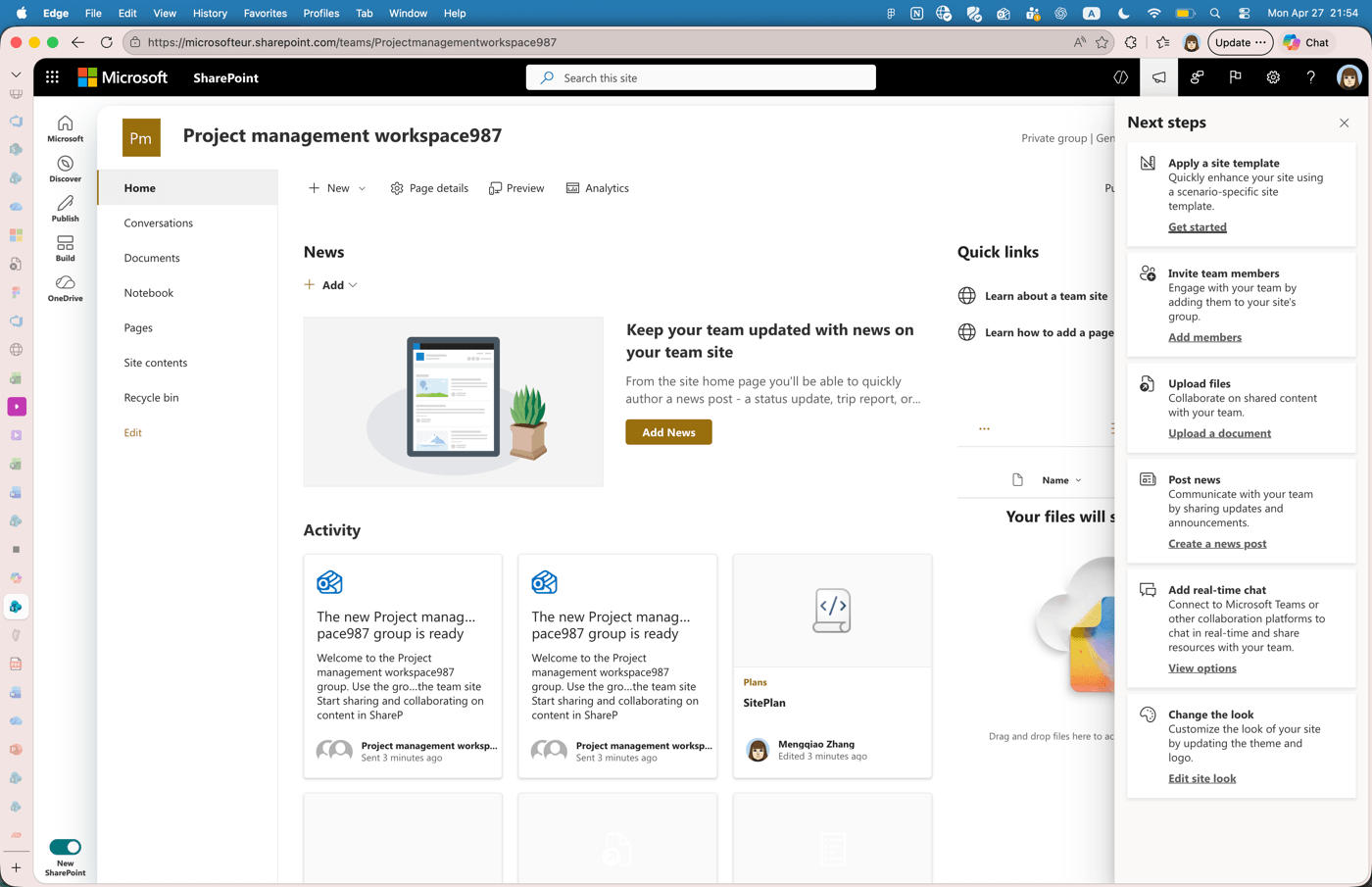Close the Next steps panel
Image resolution: width=1372 pixels, height=887 pixels.
(1344, 123)
